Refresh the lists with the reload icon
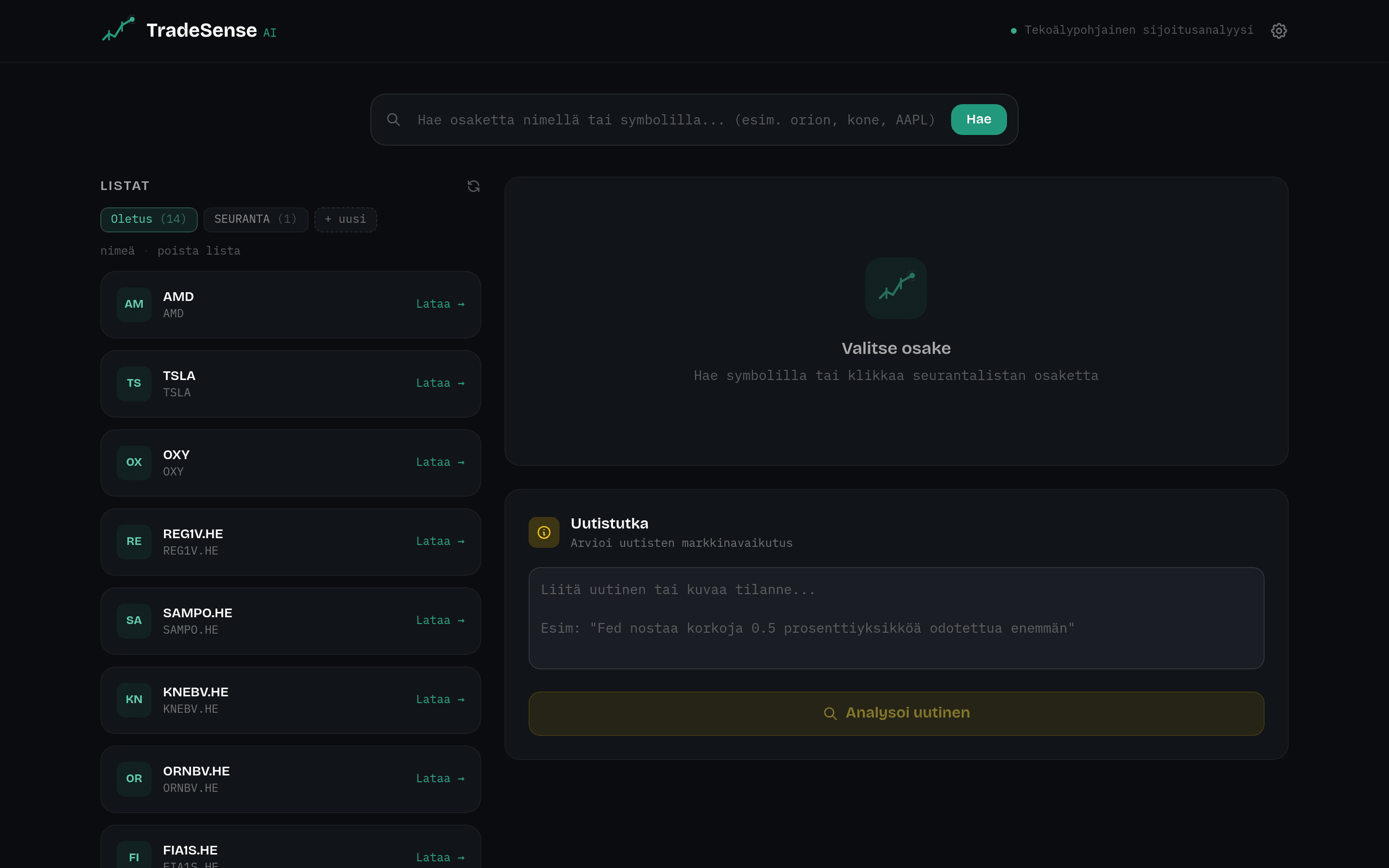The width and height of the screenshot is (1389, 868). (x=474, y=186)
